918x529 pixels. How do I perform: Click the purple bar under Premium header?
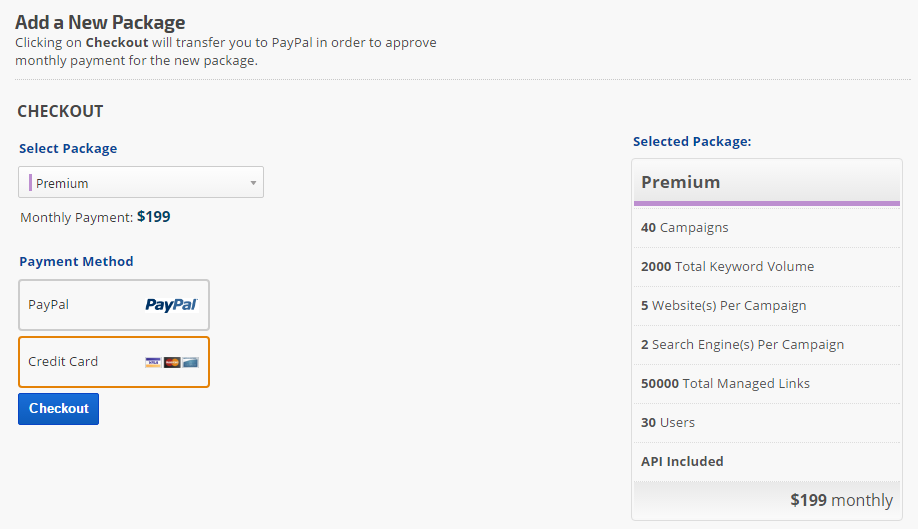tap(767, 203)
